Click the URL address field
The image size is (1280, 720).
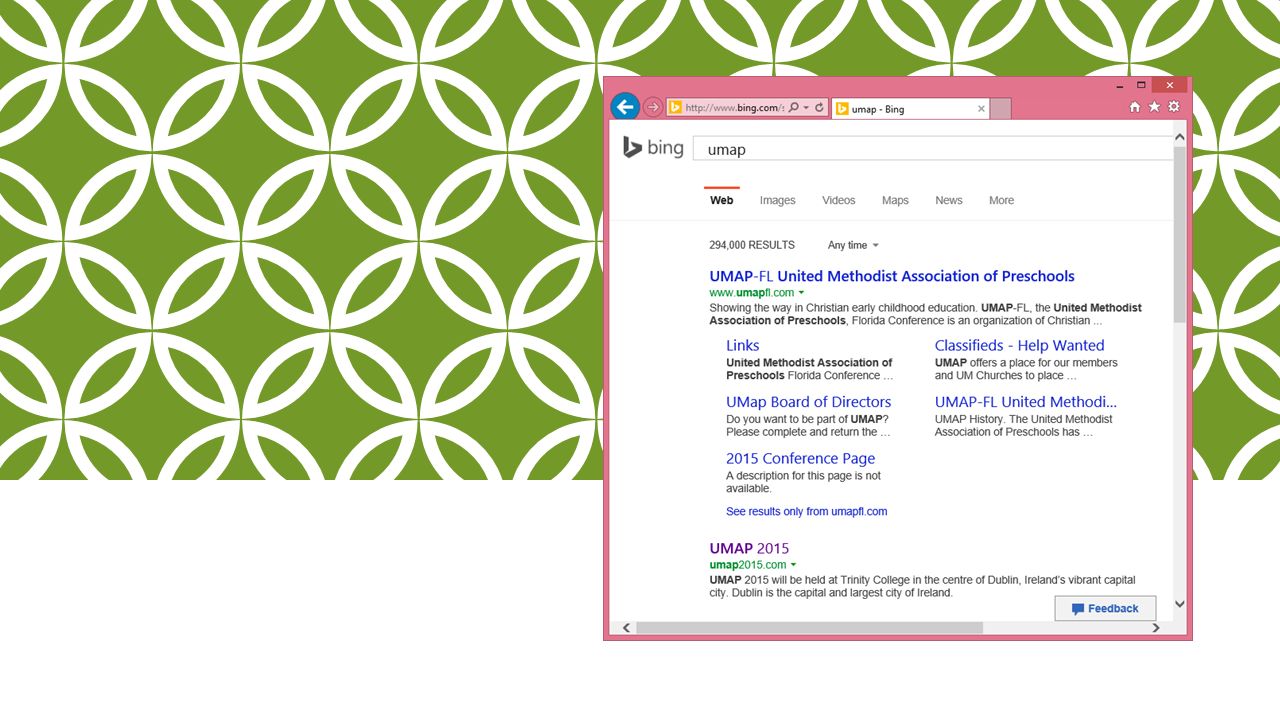pyautogui.click(x=735, y=108)
